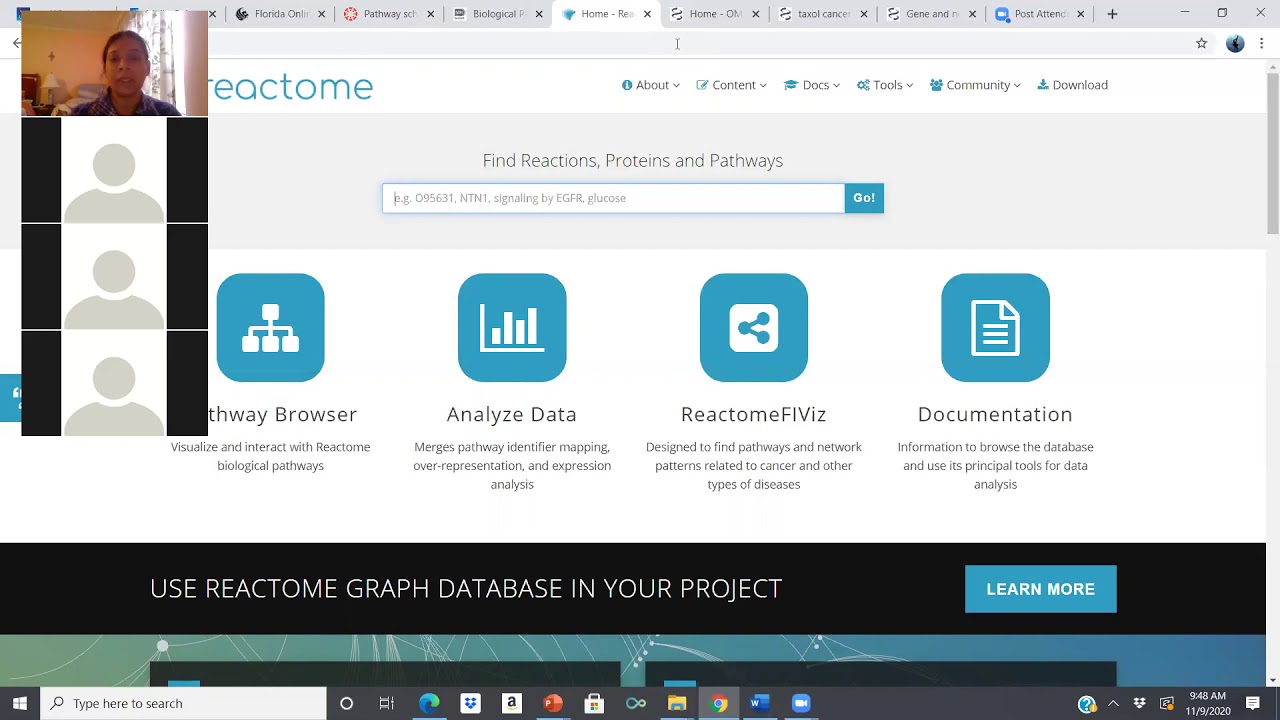The width and height of the screenshot is (1280, 720).
Task: Click the Go! search button
Action: 864,198
